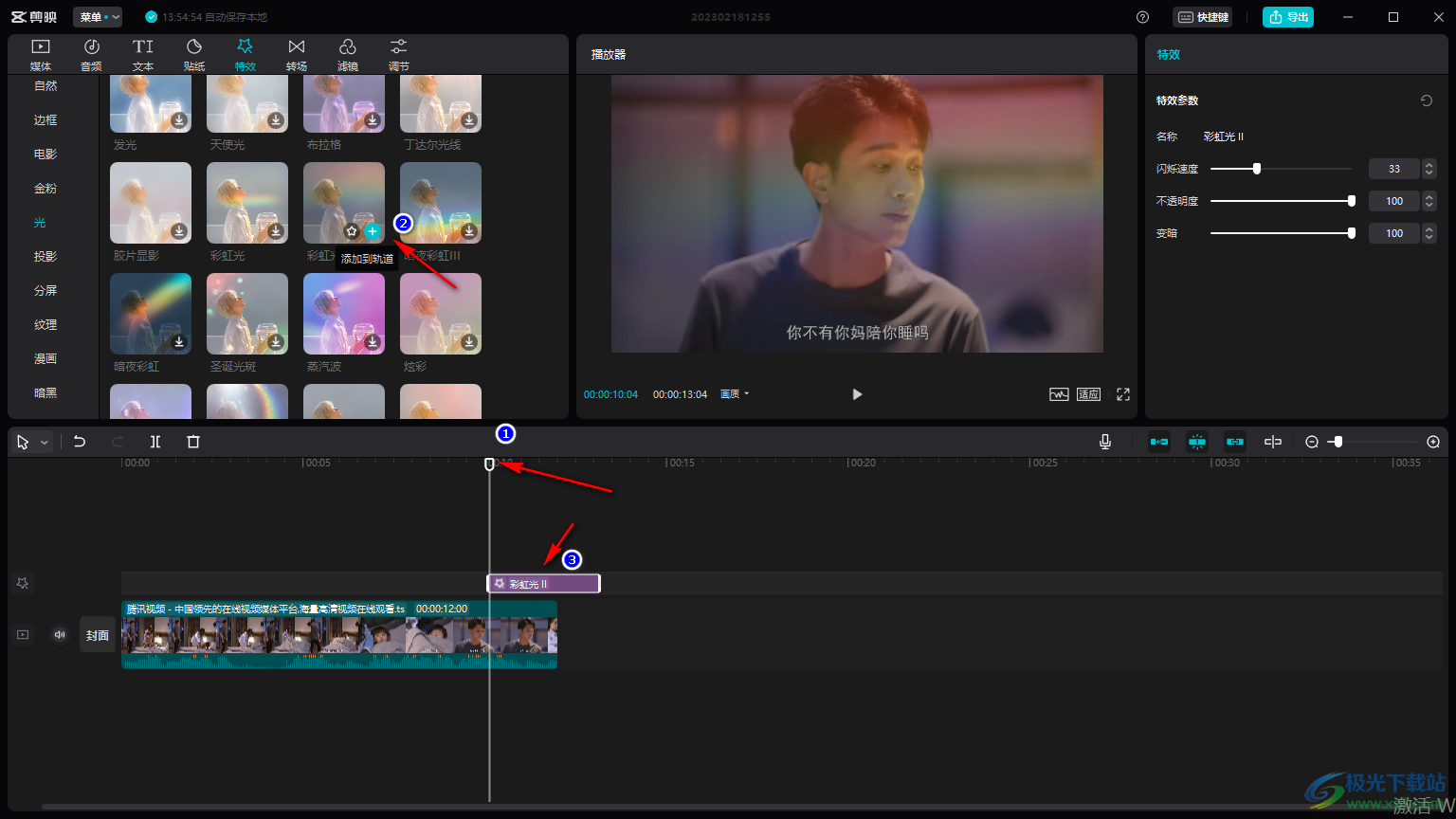The height and width of the screenshot is (819, 1456).
Task: Open the 调节 adjustment tab
Action: [399, 55]
